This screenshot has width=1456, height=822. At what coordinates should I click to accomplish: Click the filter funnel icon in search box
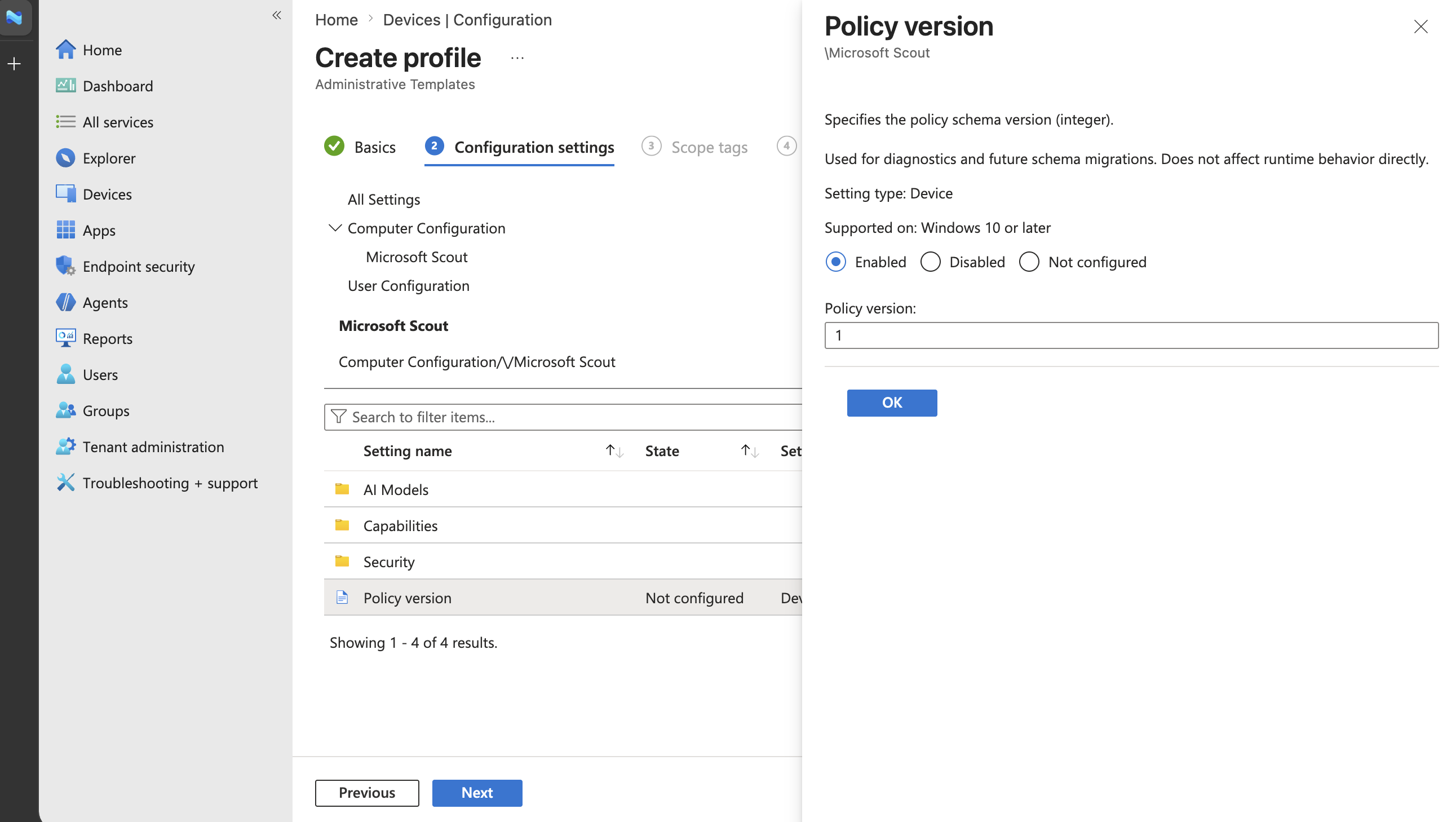[x=339, y=417]
